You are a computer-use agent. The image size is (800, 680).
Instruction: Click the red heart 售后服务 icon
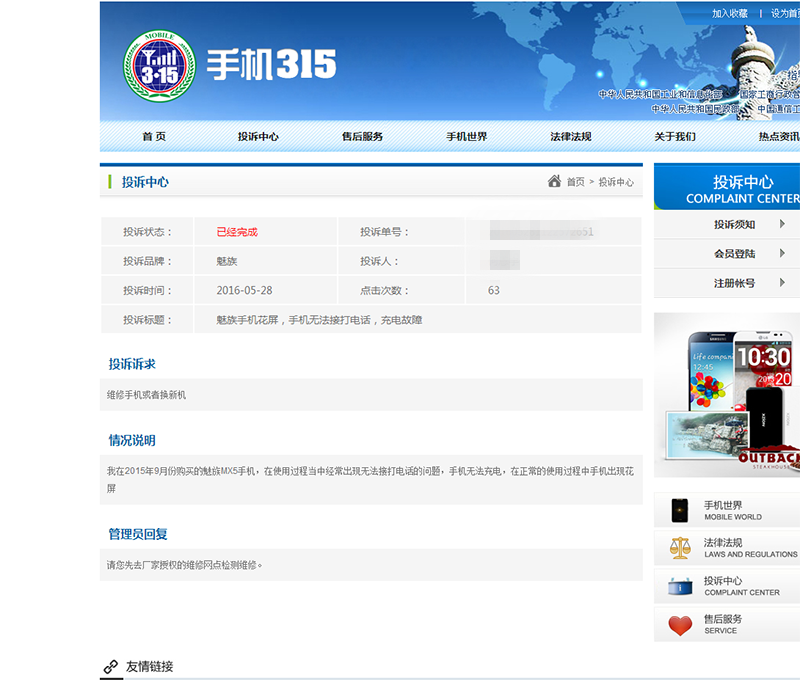click(x=680, y=625)
